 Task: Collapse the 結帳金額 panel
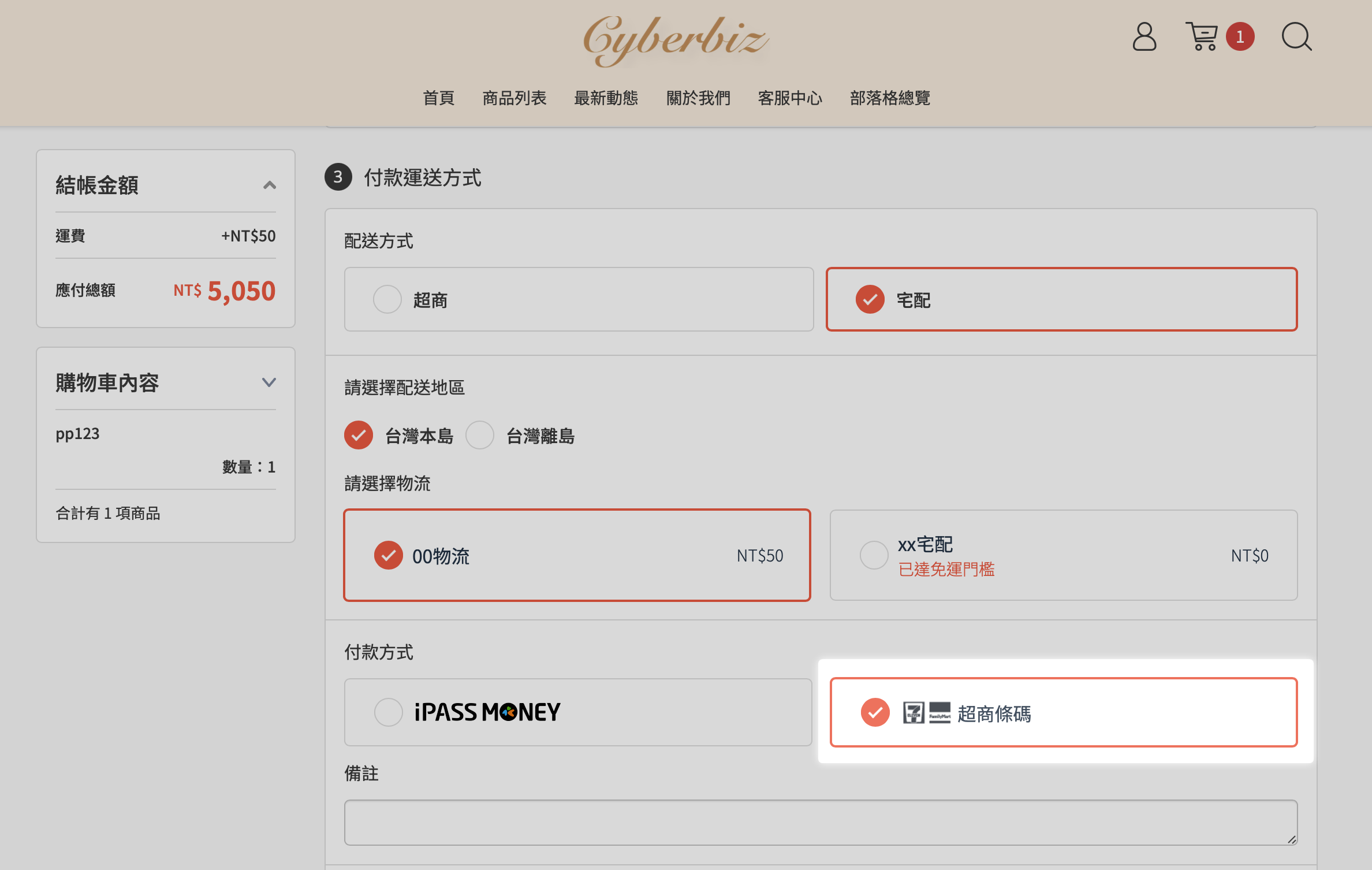coord(269,185)
